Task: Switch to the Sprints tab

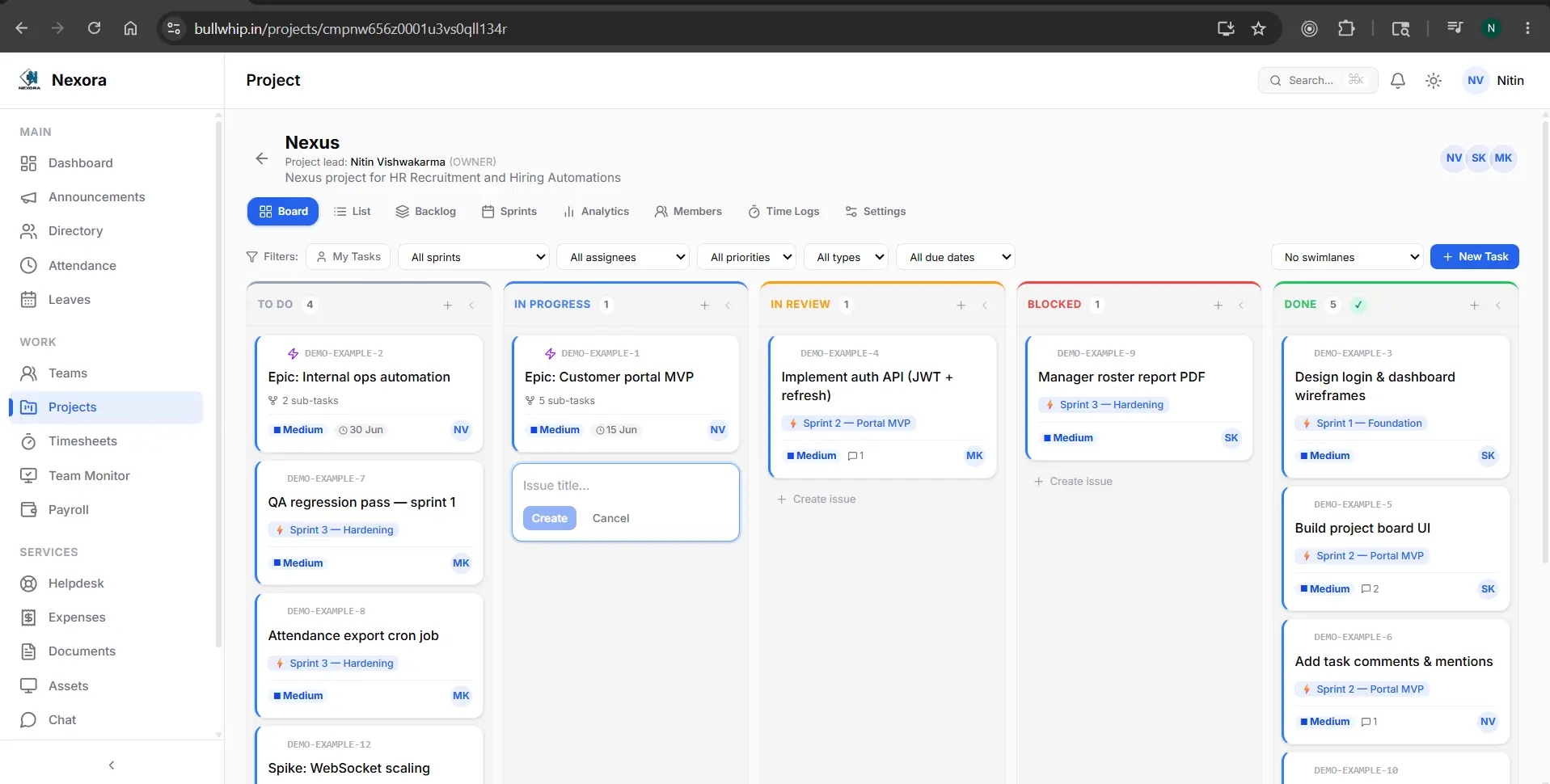Action: 509,212
